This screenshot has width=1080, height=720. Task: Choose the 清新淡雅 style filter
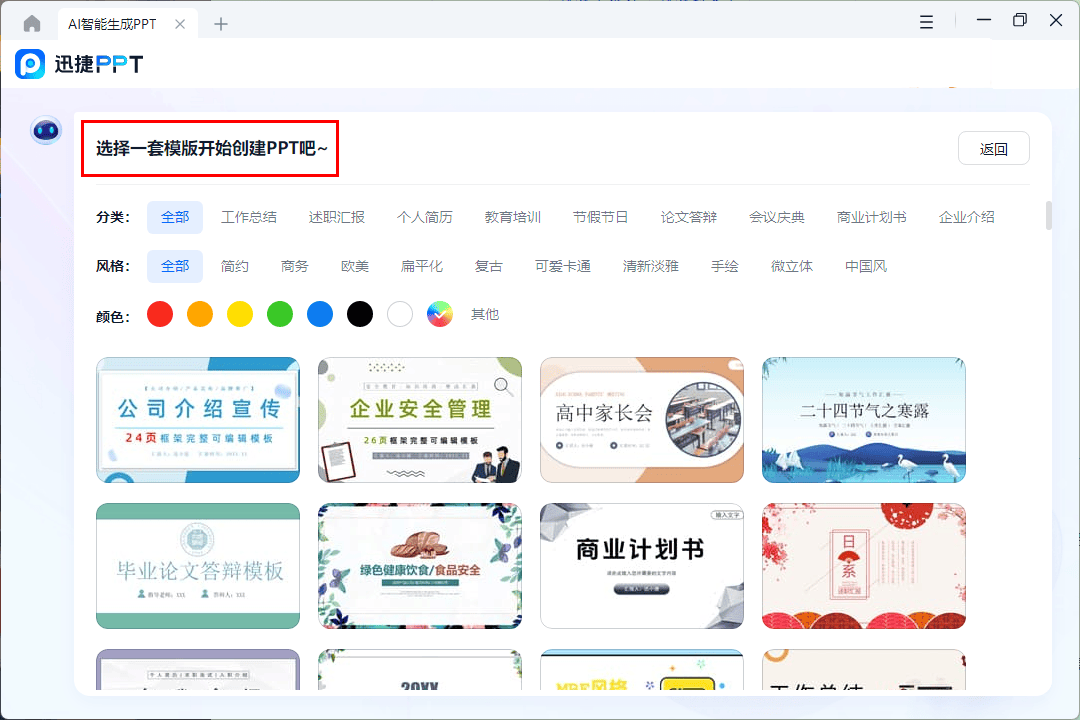[651, 267]
